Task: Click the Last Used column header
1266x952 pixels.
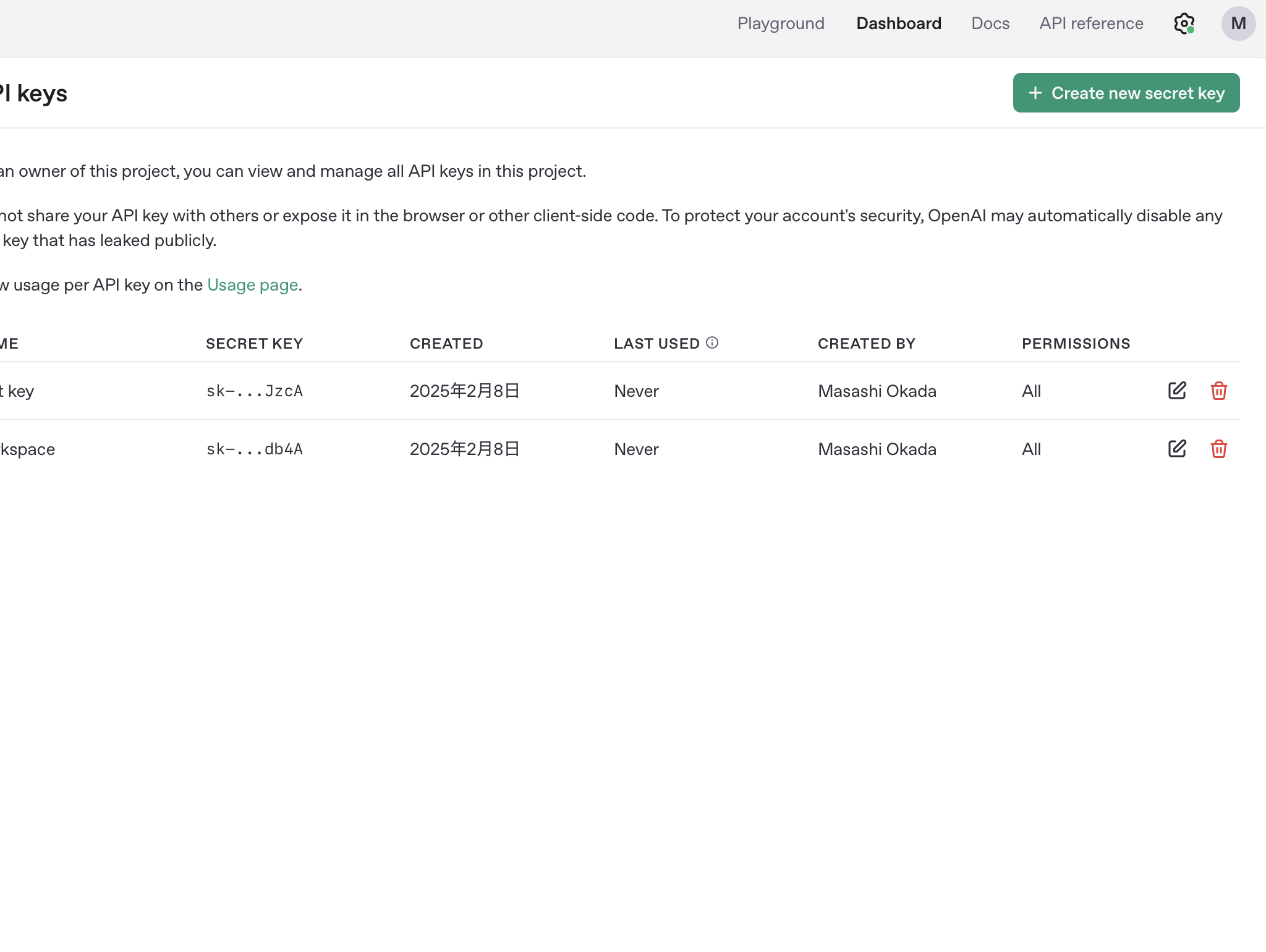Action: [656, 344]
